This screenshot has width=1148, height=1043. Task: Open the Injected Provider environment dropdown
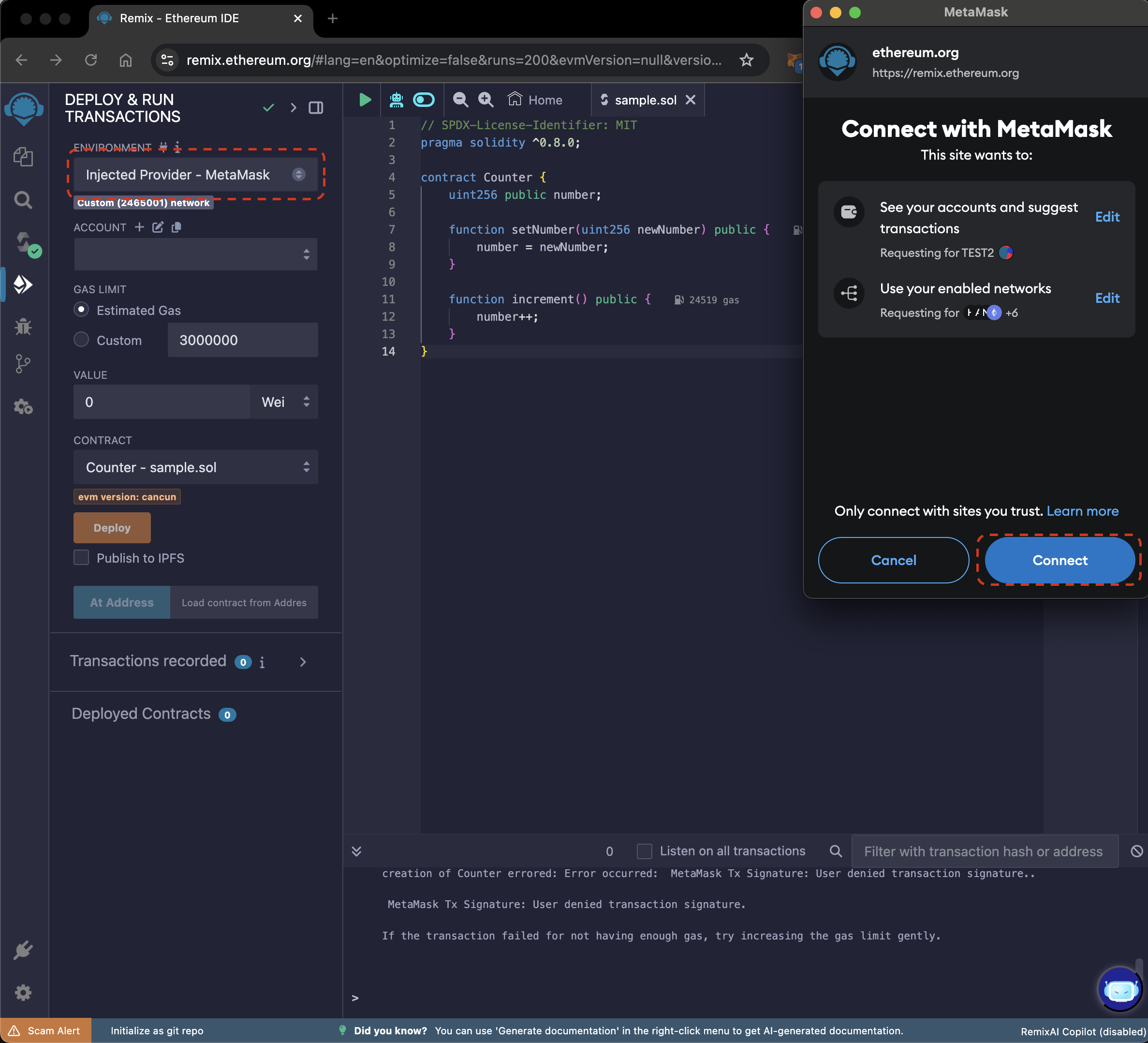tap(195, 175)
